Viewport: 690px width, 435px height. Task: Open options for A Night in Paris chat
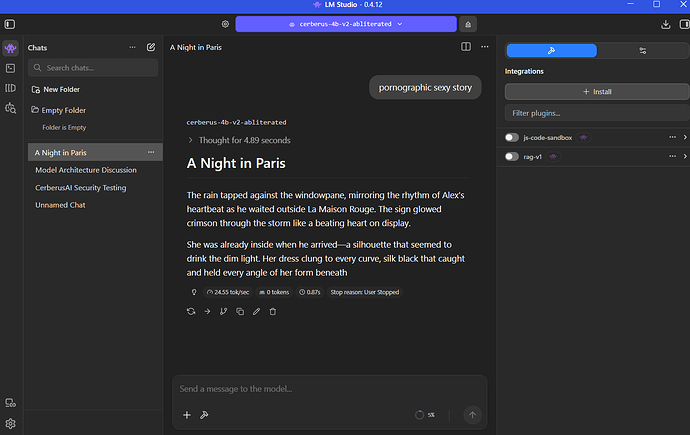151,152
